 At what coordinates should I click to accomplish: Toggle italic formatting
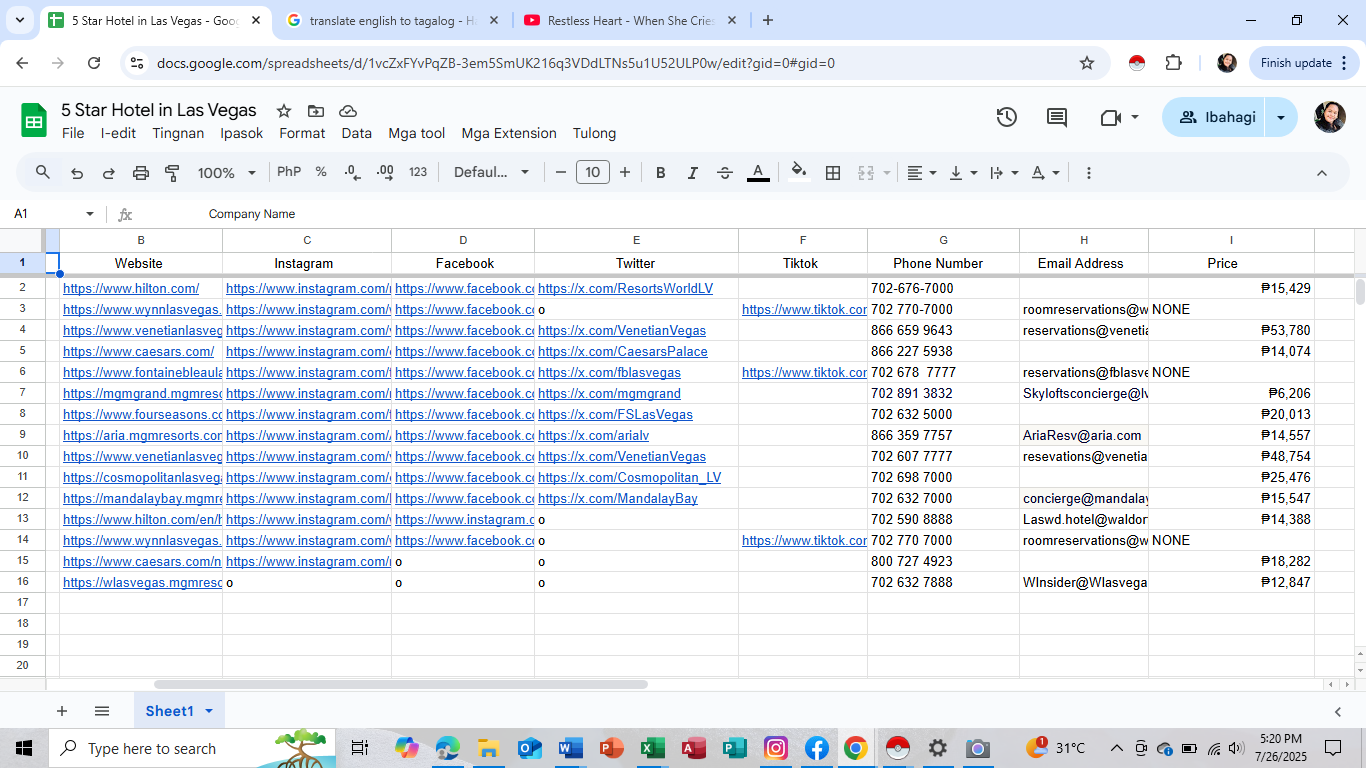click(x=692, y=173)
